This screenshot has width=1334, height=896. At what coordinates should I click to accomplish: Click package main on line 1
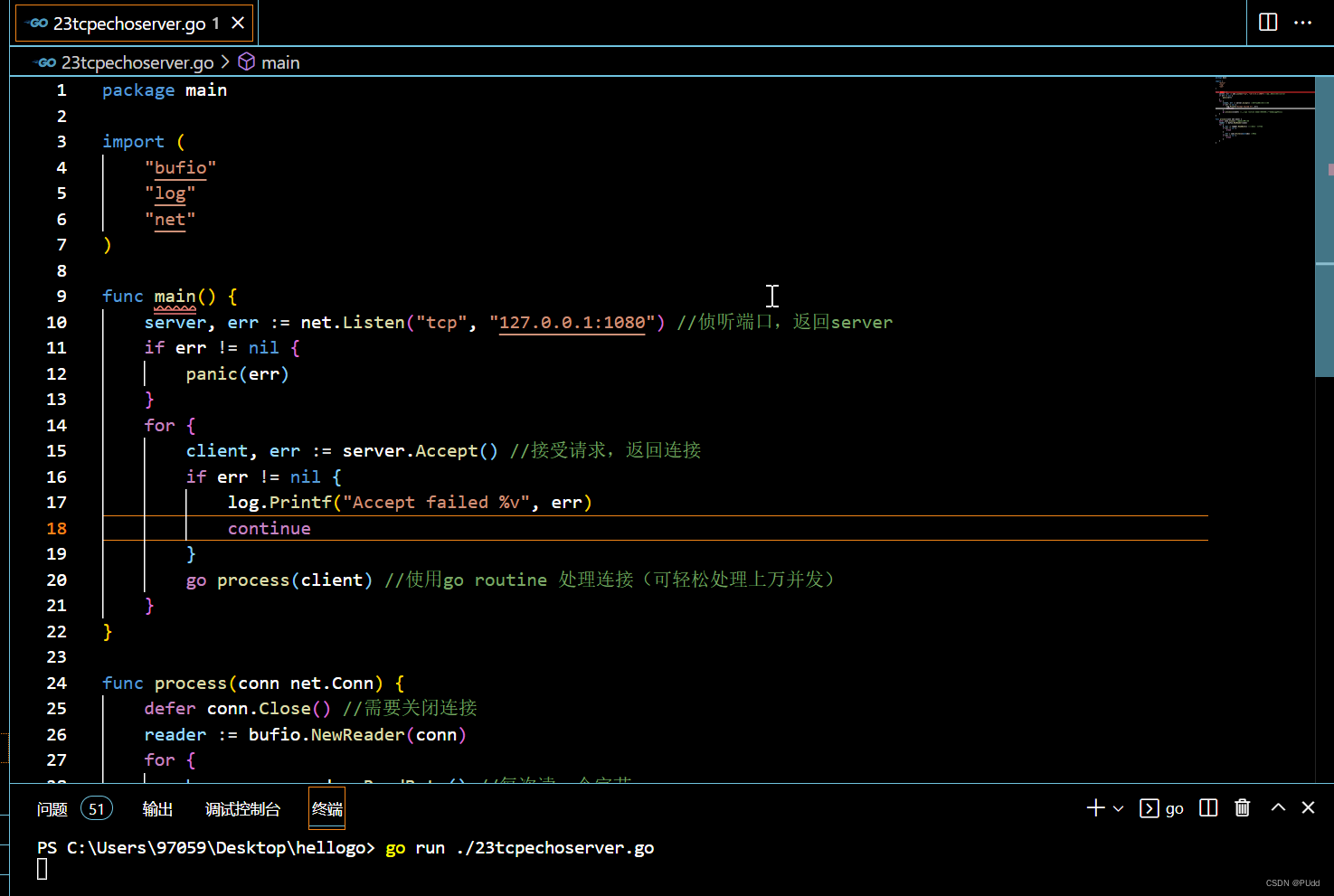[165, 90]
